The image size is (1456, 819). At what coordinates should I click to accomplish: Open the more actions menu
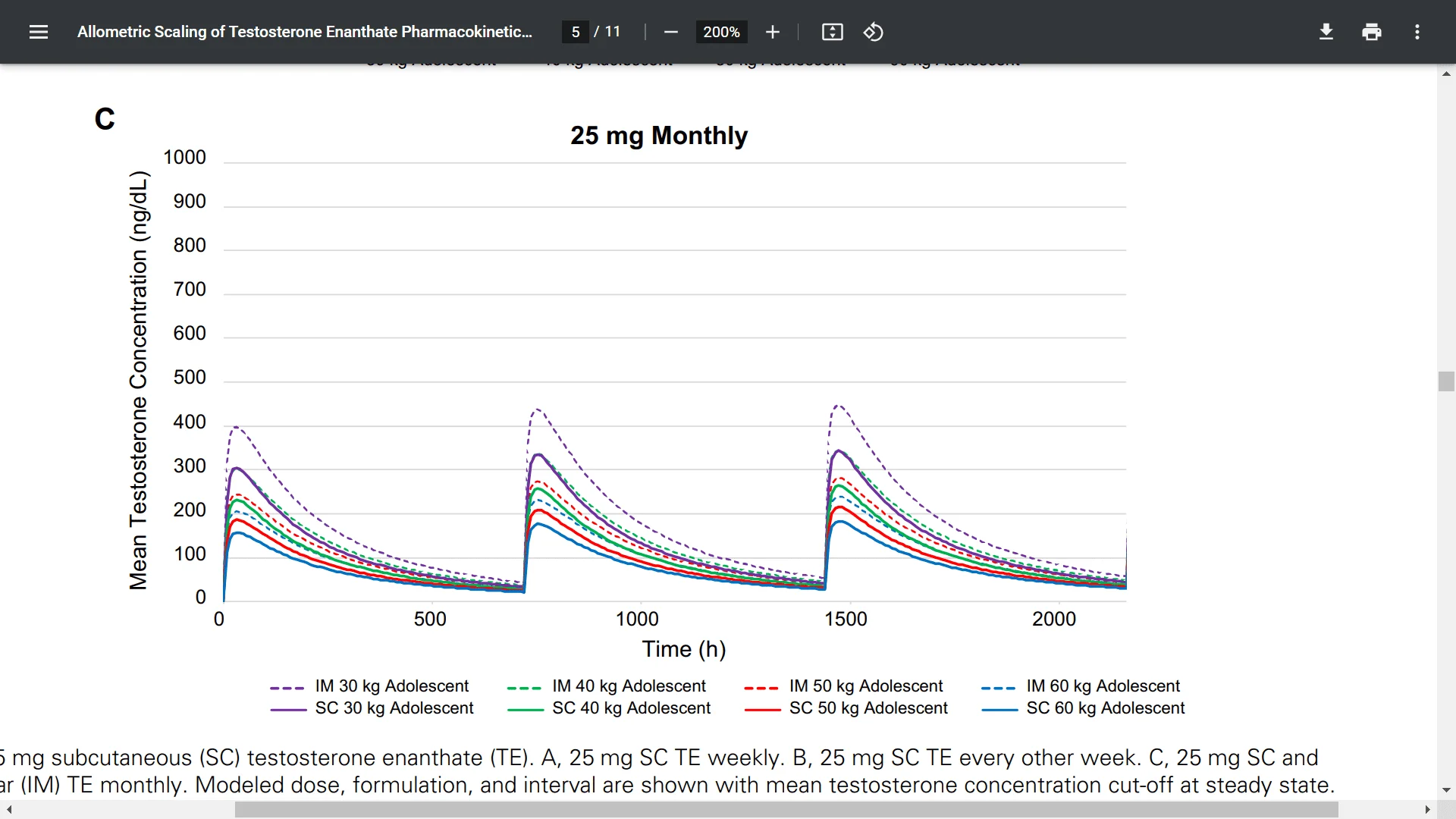tap(1417, 32)
